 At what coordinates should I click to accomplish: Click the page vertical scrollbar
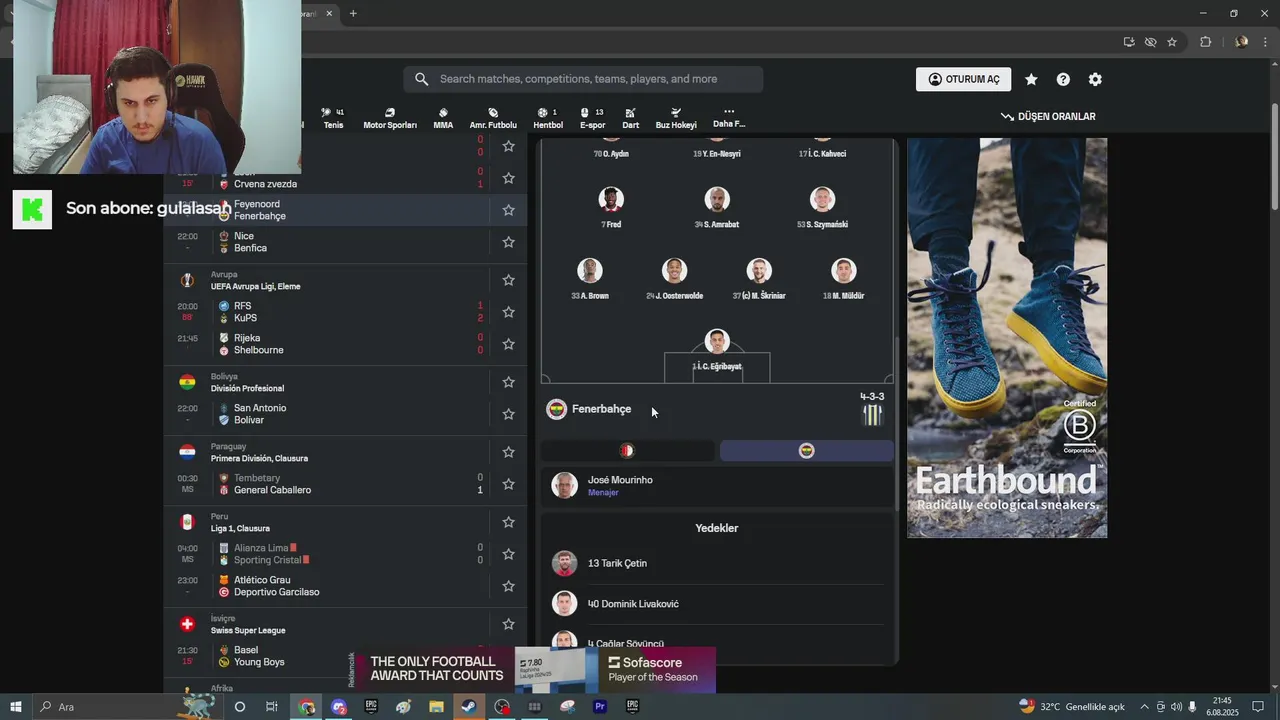click(x=1274, y=157)
